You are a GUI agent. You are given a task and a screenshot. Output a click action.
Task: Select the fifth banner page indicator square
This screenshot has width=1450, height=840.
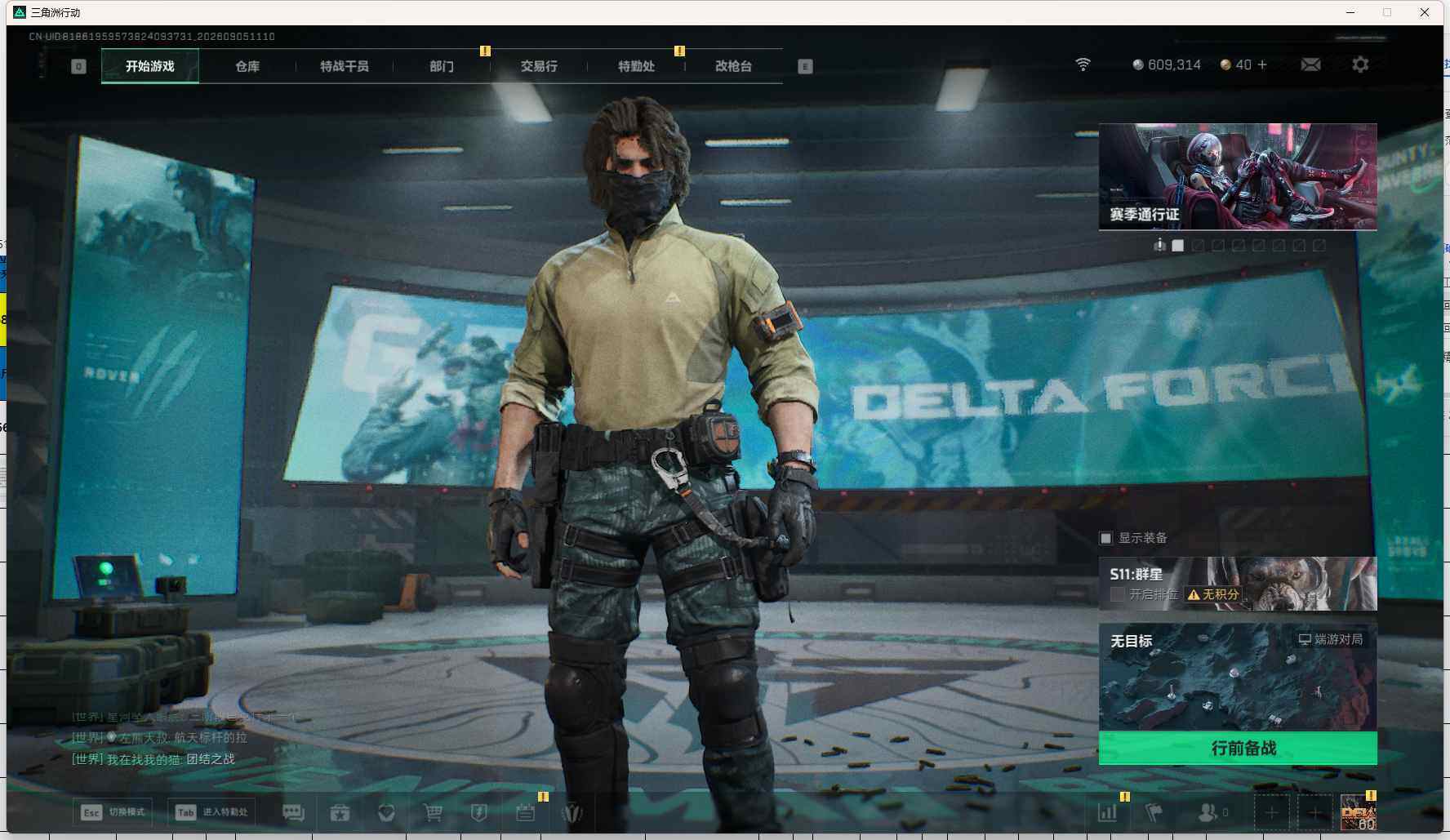pyautogui.click(x=1259, y=245)
